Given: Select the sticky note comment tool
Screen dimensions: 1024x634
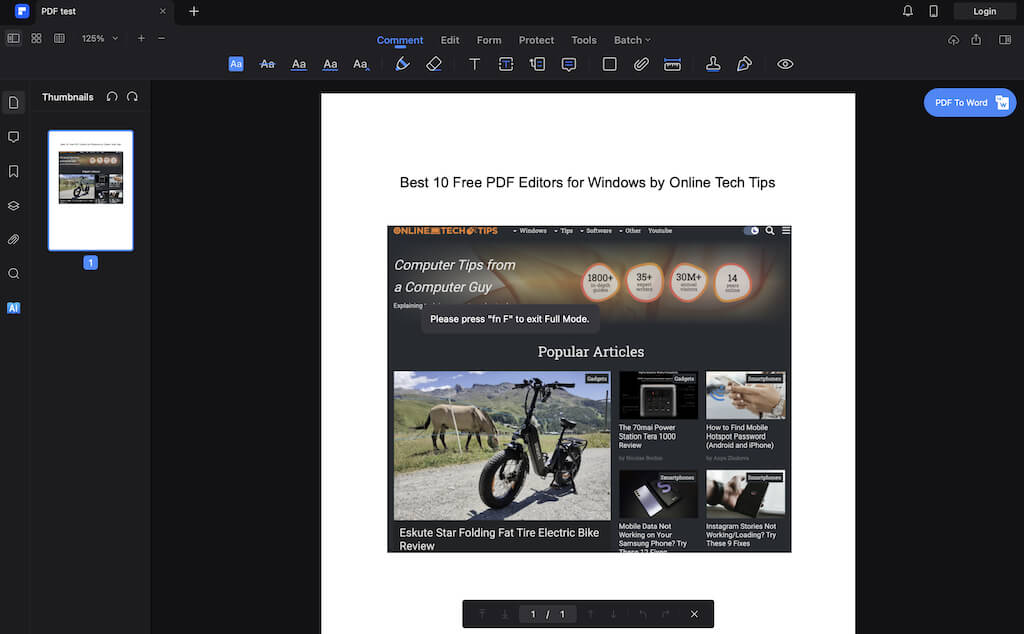Looking at the screenshot, I should point(569,64).
